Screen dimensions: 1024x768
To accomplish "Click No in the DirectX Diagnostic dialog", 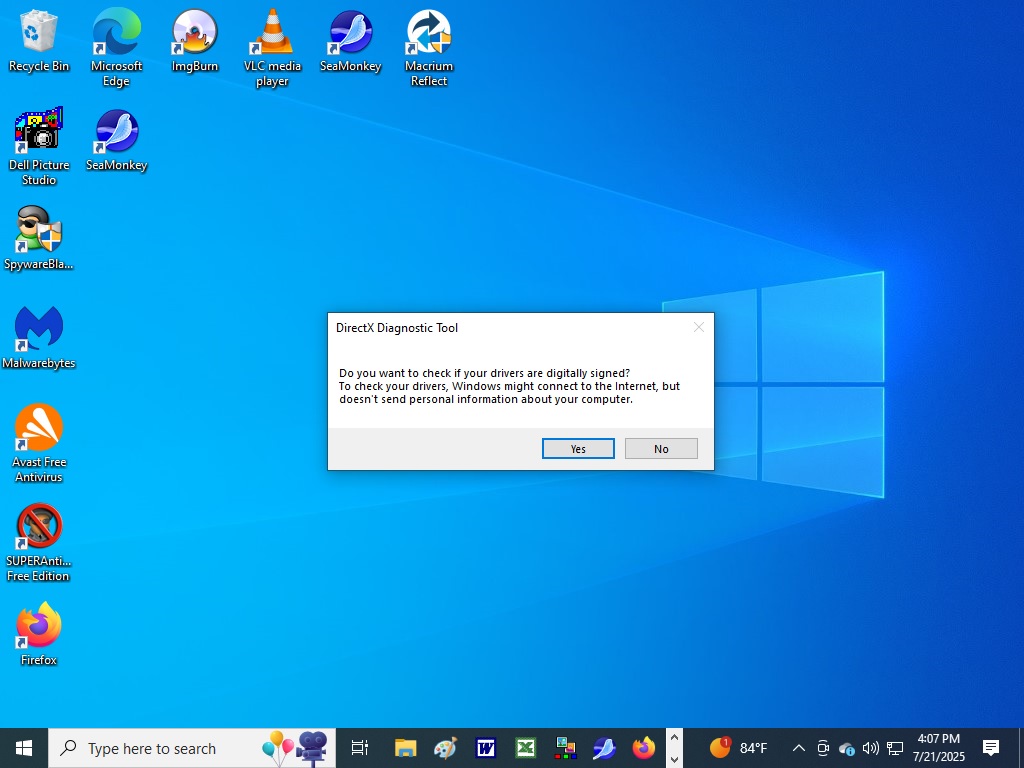I will (x=661, y=449).
